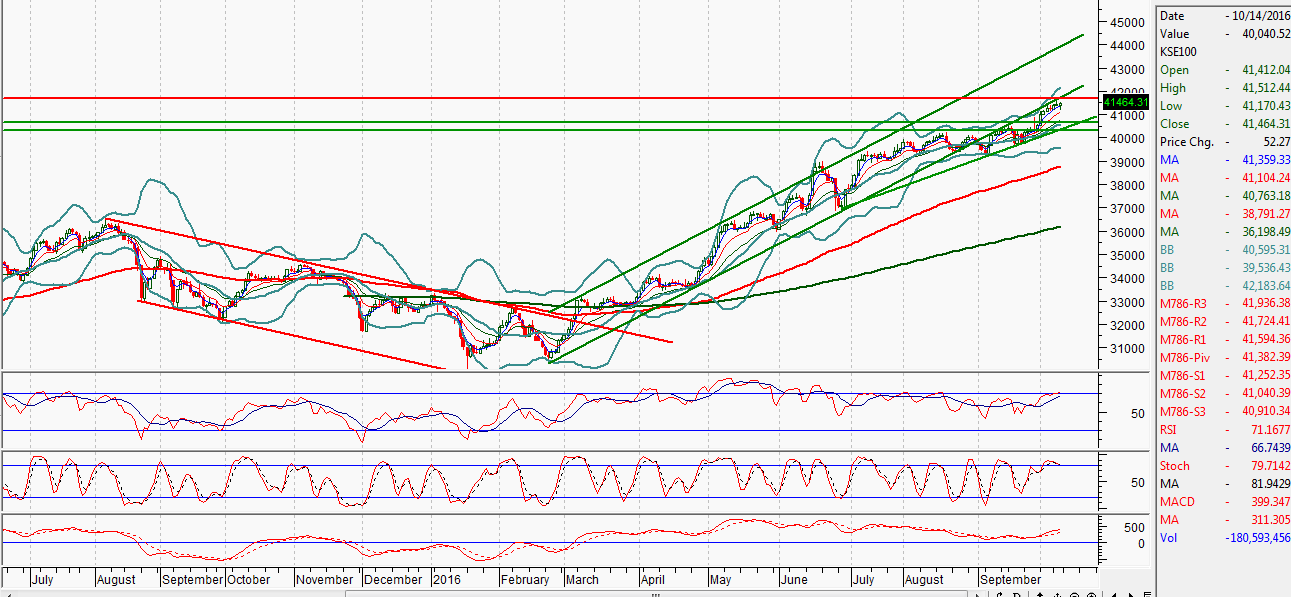The width and height of the screenshot is (1291, 597).
Task: Select the M786-S3 support row
Action: click(1224, 412)
